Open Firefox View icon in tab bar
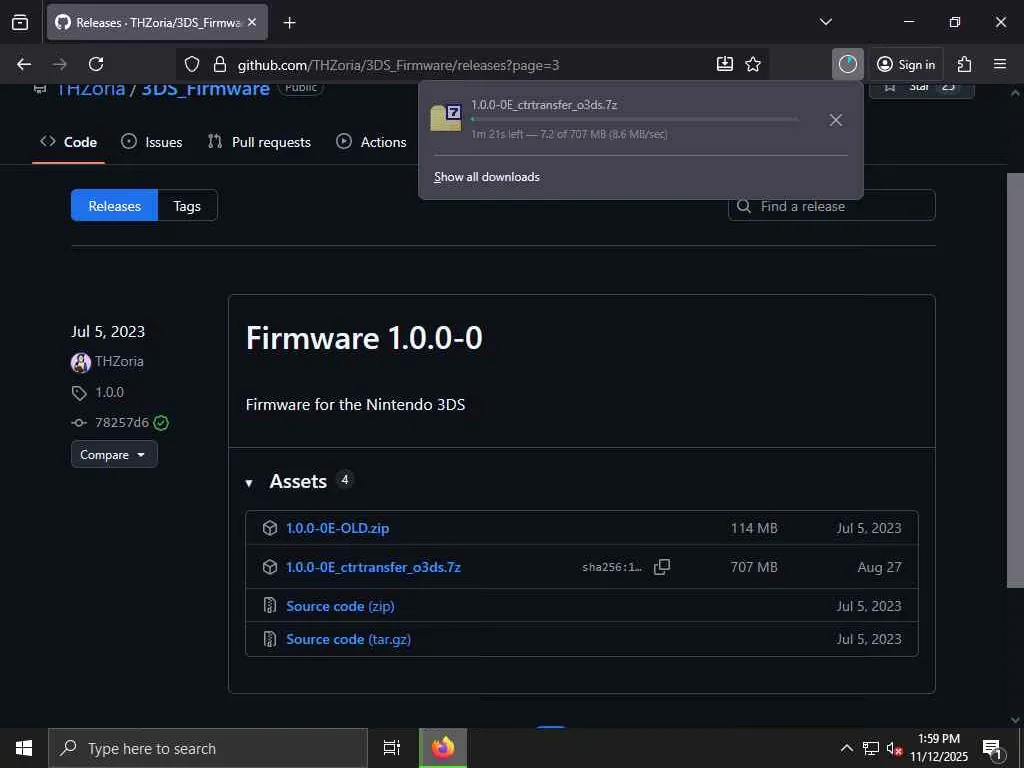This screenshot has height=768, width=1024. 20,22
